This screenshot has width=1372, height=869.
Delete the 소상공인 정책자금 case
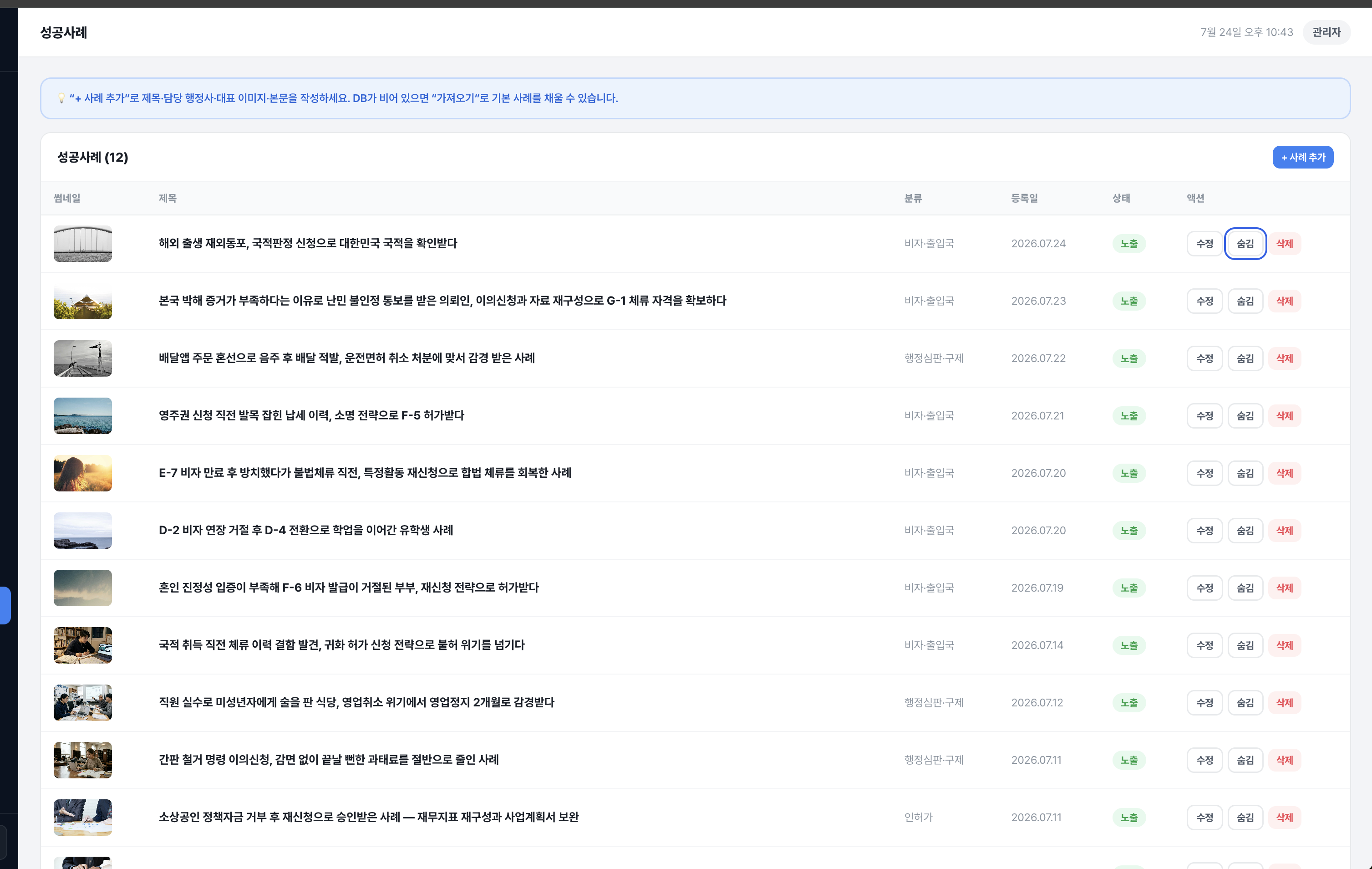pos(1284,818)
